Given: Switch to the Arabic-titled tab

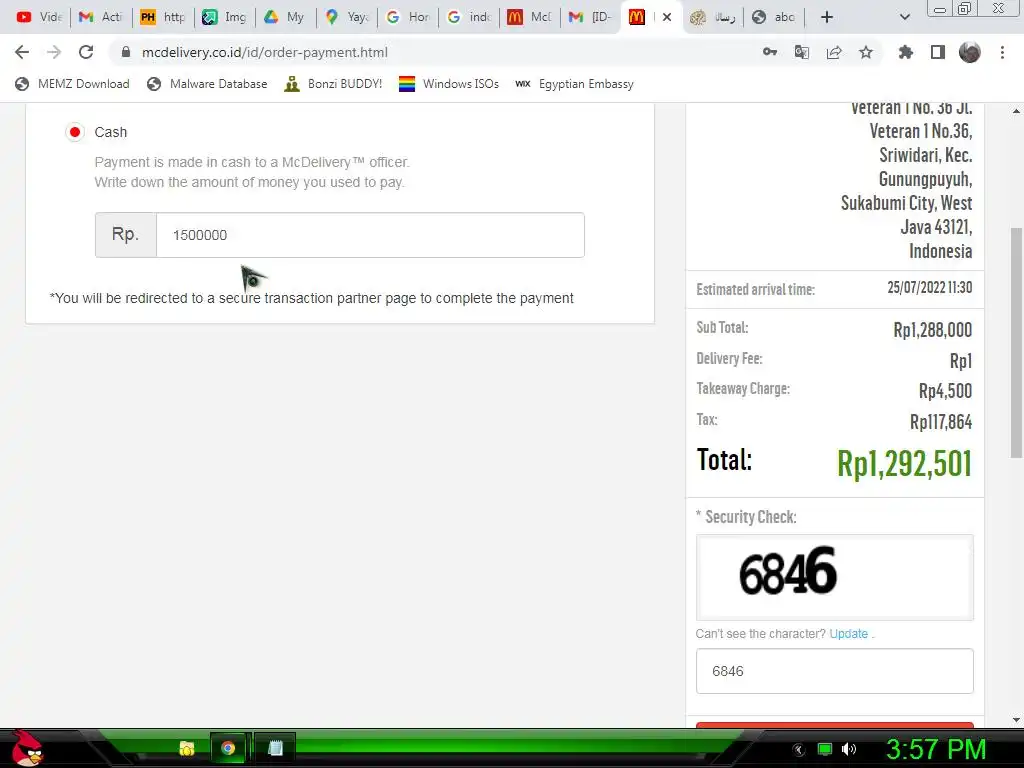Looking at the screenshot, I should point(713,17).
